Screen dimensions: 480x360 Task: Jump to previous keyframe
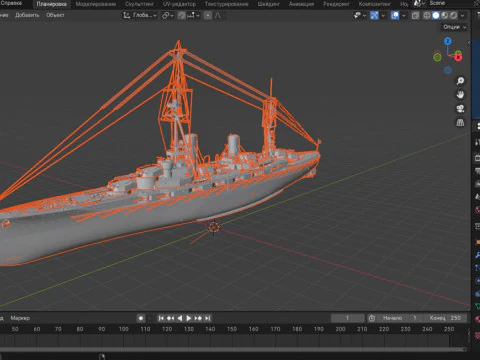pyautogui.click(x=170, y=318)
